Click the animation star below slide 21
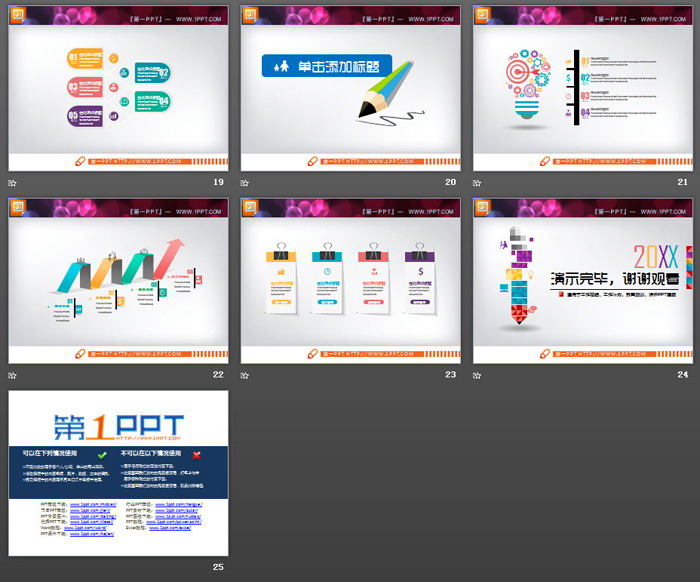 [477, 183]
